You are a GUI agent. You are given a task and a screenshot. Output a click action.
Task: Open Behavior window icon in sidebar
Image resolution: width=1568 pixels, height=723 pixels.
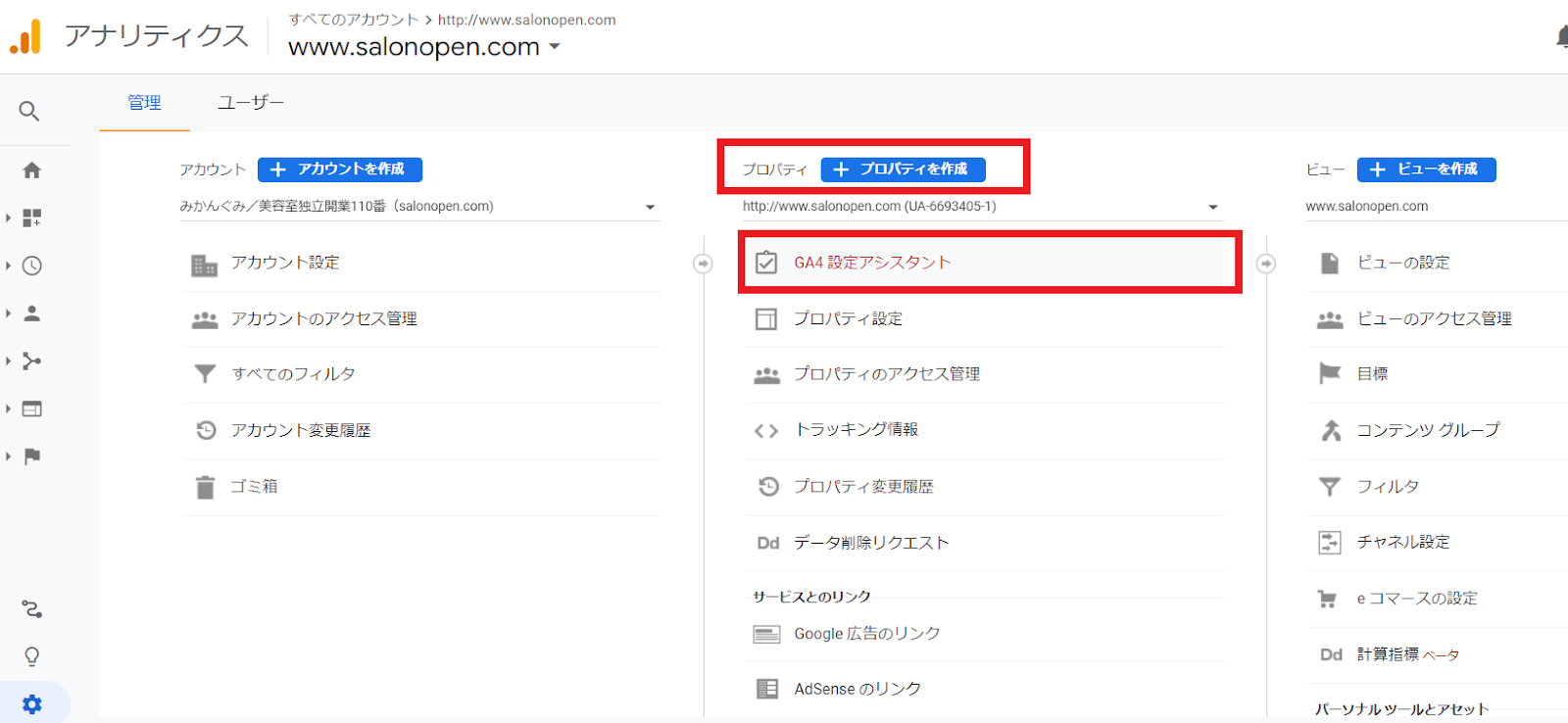(x=32, y=409)
